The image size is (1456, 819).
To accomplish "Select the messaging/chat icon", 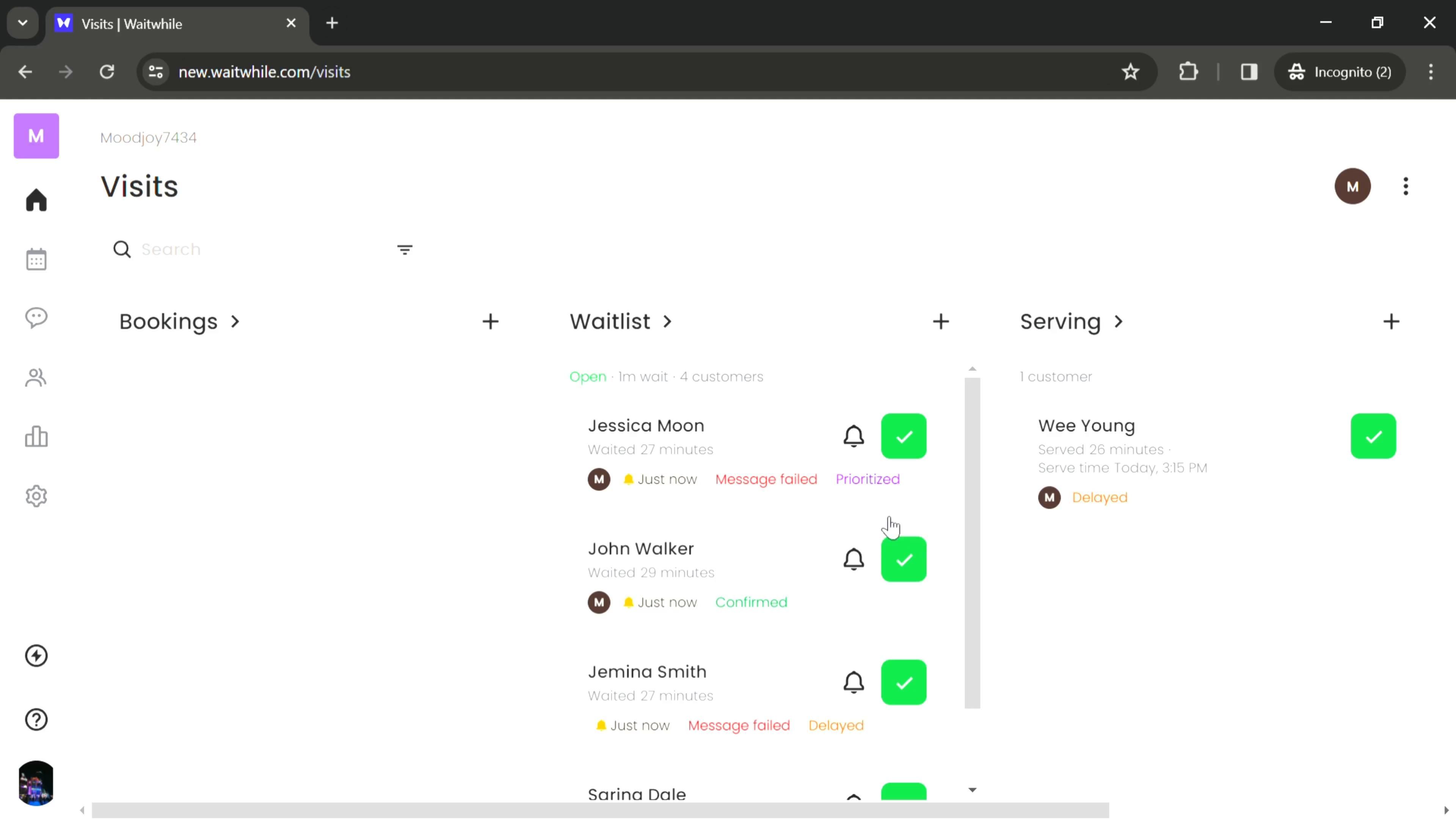I will tap(36, 318).
